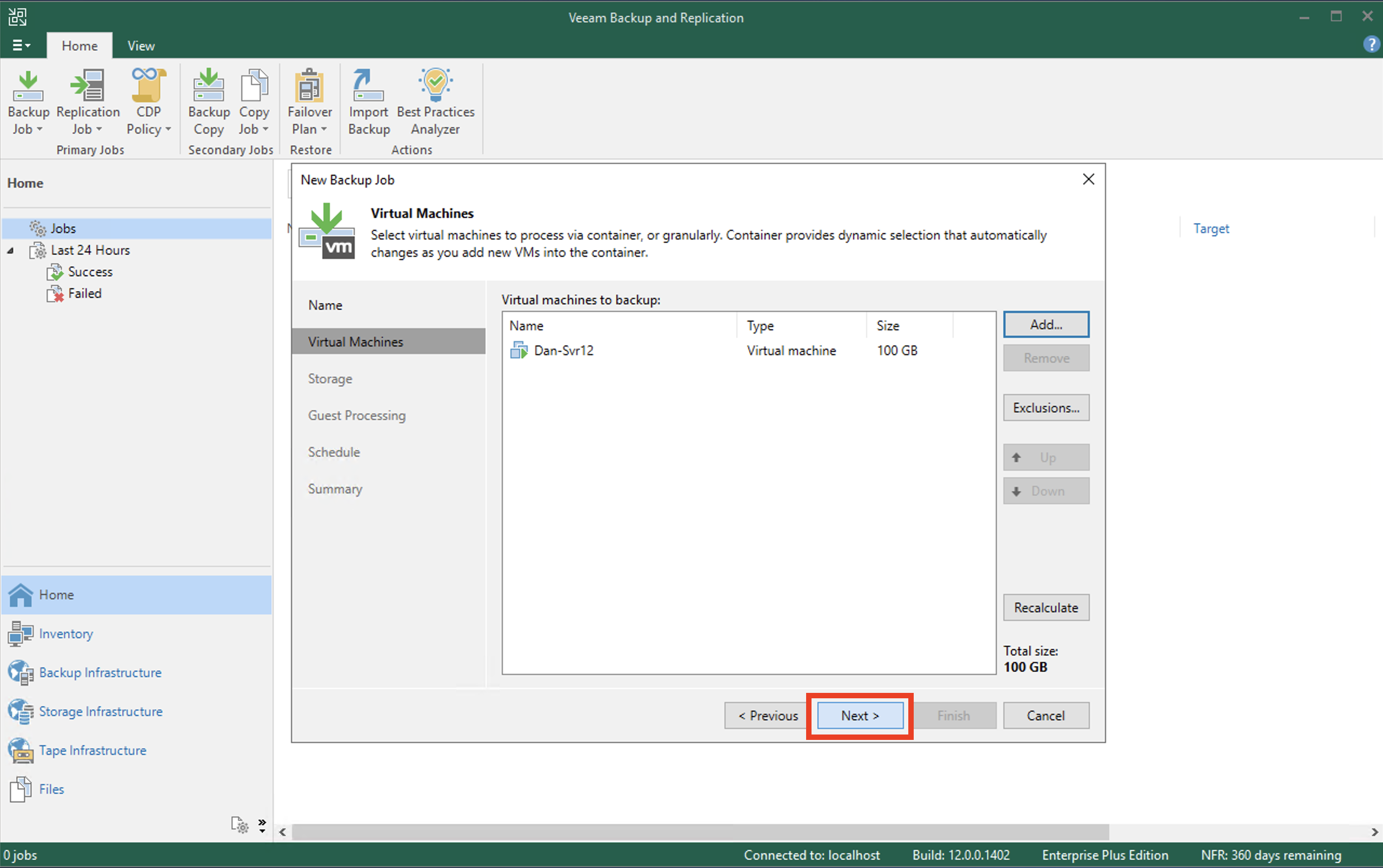
Task: Click the Add... button
Action: click(x=1046, y=324)
